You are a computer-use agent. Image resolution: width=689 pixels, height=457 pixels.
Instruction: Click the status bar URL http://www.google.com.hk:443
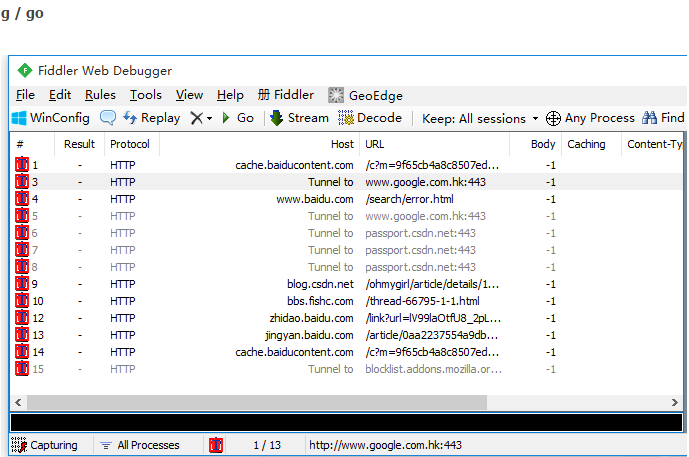click(385, 445)
